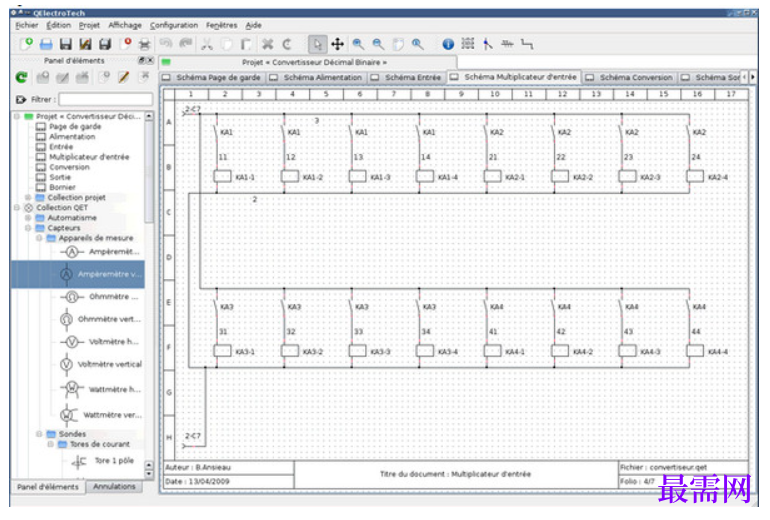Select the pointer selection mode tool
Viewport: 770px width, 520px height.
tap(317, 44)
